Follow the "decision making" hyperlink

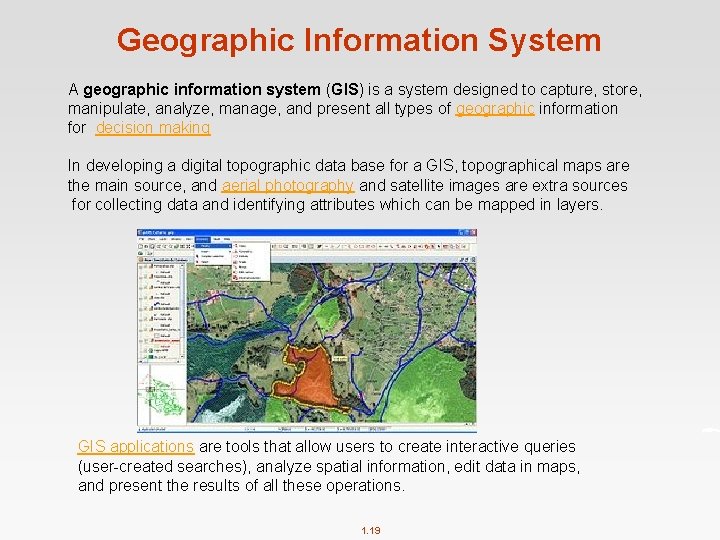pyautogui.click(x=153, y=128)
